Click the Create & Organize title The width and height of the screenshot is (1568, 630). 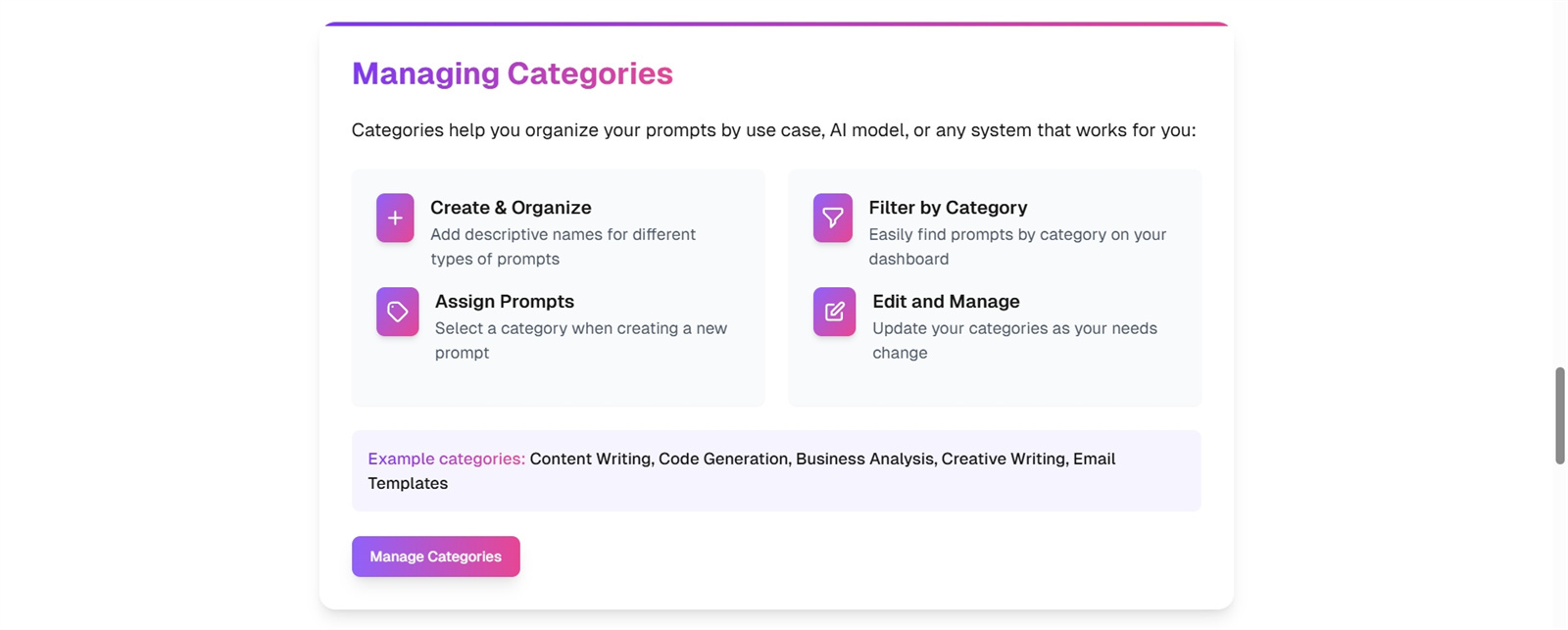tap(511, 208)
